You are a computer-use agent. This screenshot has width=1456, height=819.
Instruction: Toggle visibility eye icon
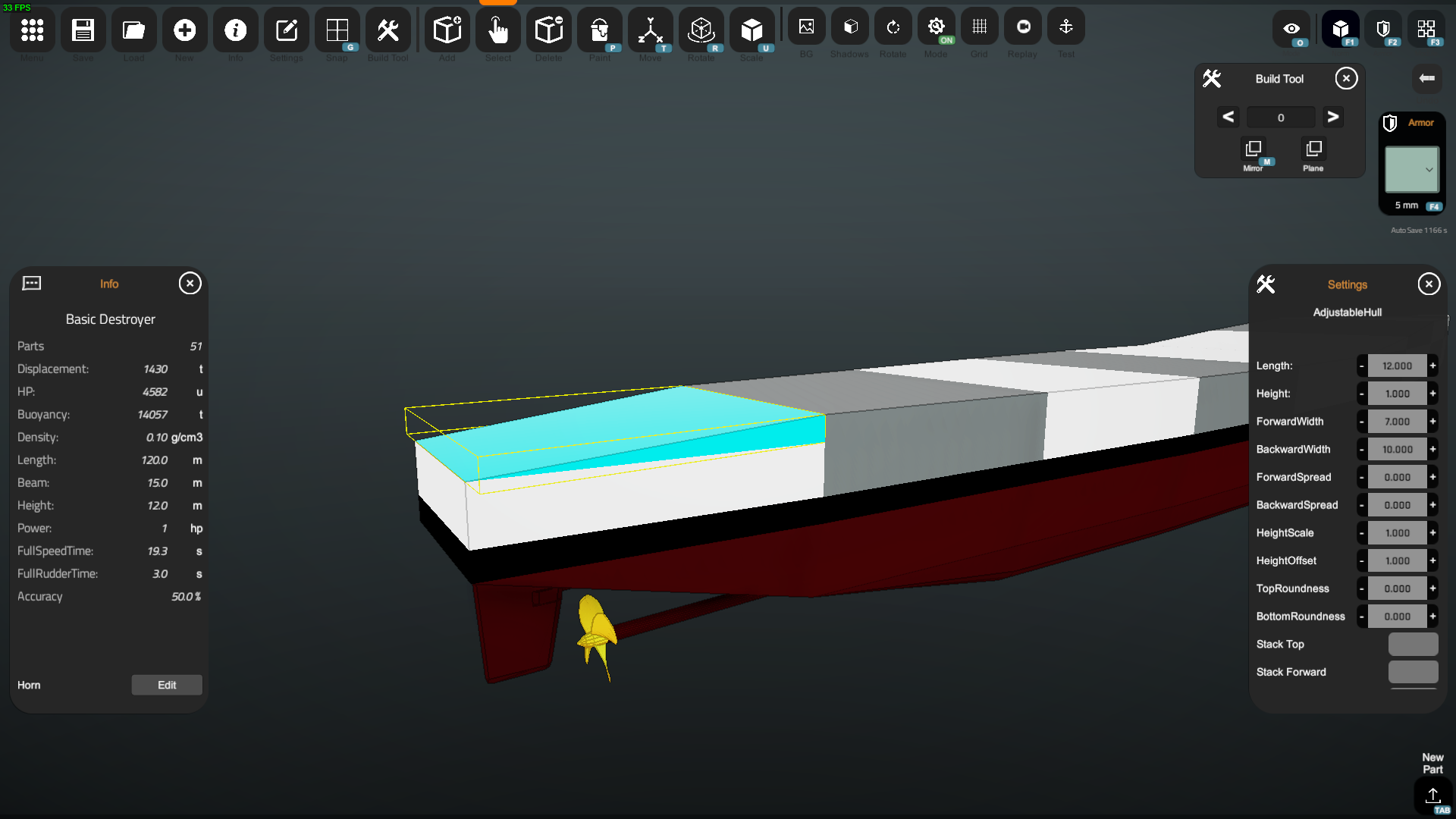[x=1291, y=29]
